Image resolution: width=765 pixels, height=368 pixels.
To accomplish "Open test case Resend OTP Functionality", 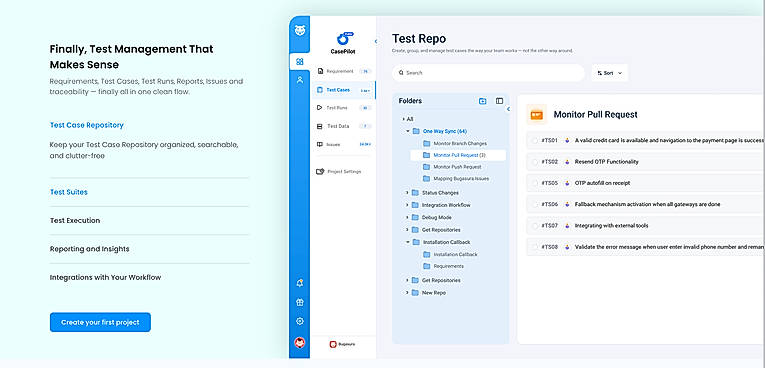I will 606,162.
